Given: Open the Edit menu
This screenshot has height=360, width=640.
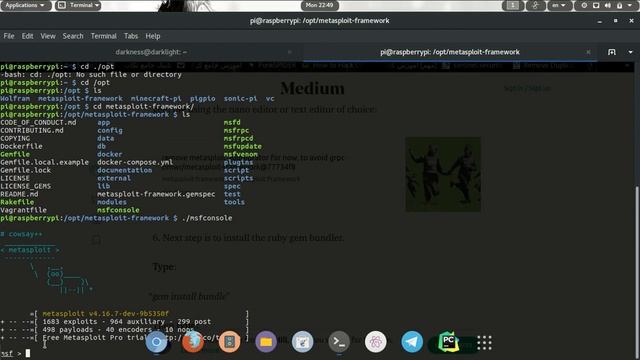Looking at the screenshot, I should click(x=27, y=36).
